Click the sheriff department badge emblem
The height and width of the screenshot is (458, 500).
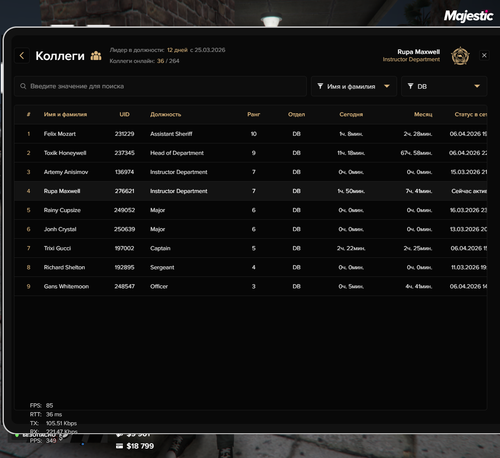[460, 56]
